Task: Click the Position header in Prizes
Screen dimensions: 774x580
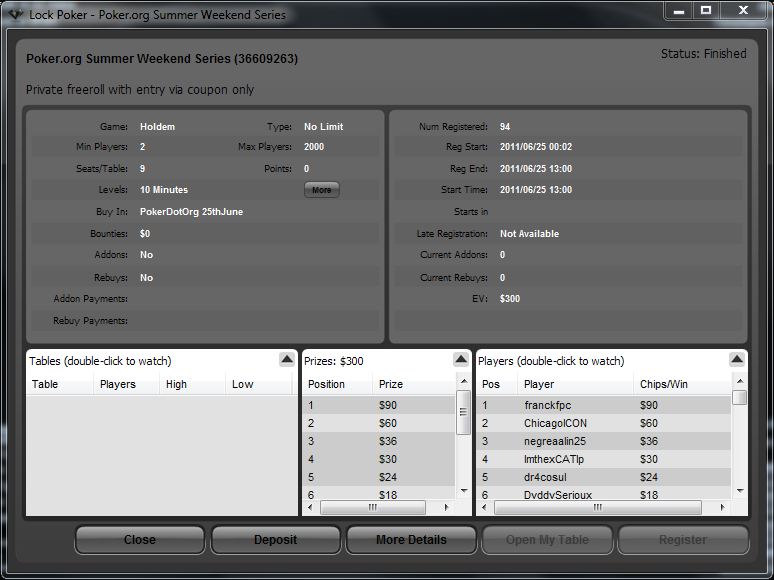Action: pos(337,384)
